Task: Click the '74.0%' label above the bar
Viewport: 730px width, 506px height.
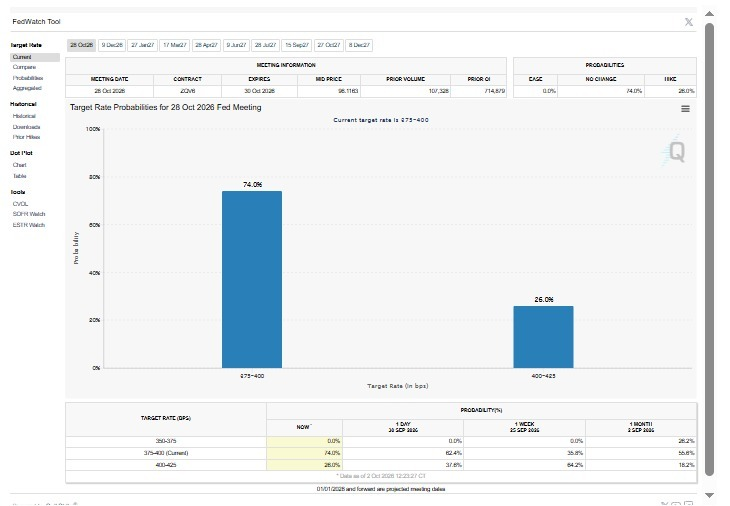Action: [x=252, y=185]
